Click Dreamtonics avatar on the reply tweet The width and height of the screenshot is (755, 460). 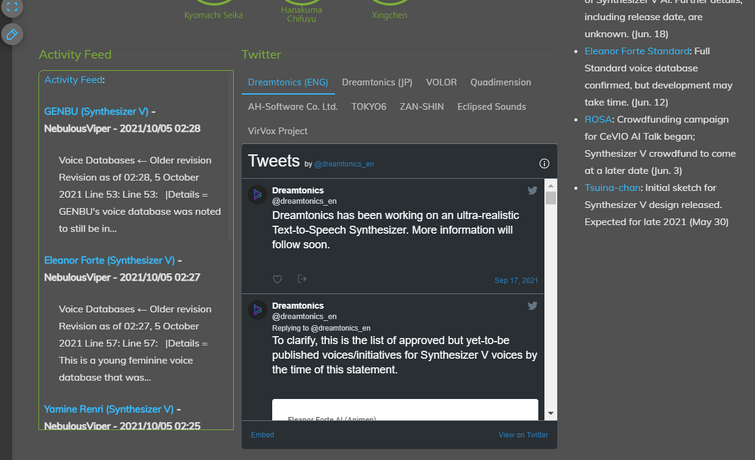258,310
